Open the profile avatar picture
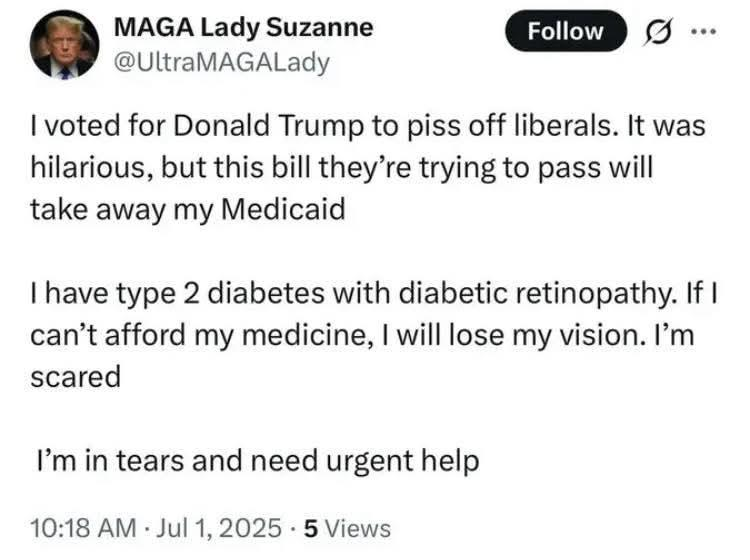 62,46
